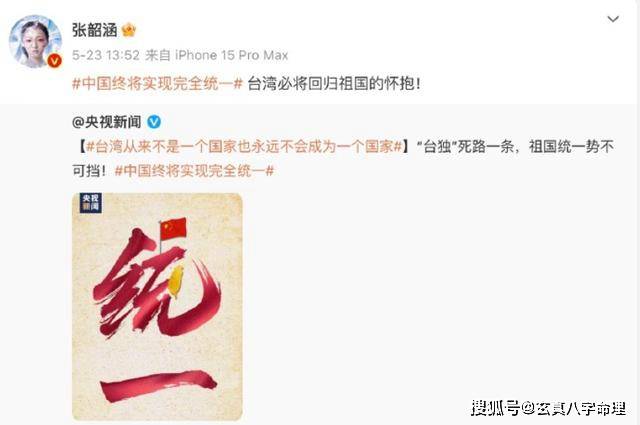View the 统一 poster image
Screen dimensions: 640x425
pyautogui.click(x=157, y=307)
